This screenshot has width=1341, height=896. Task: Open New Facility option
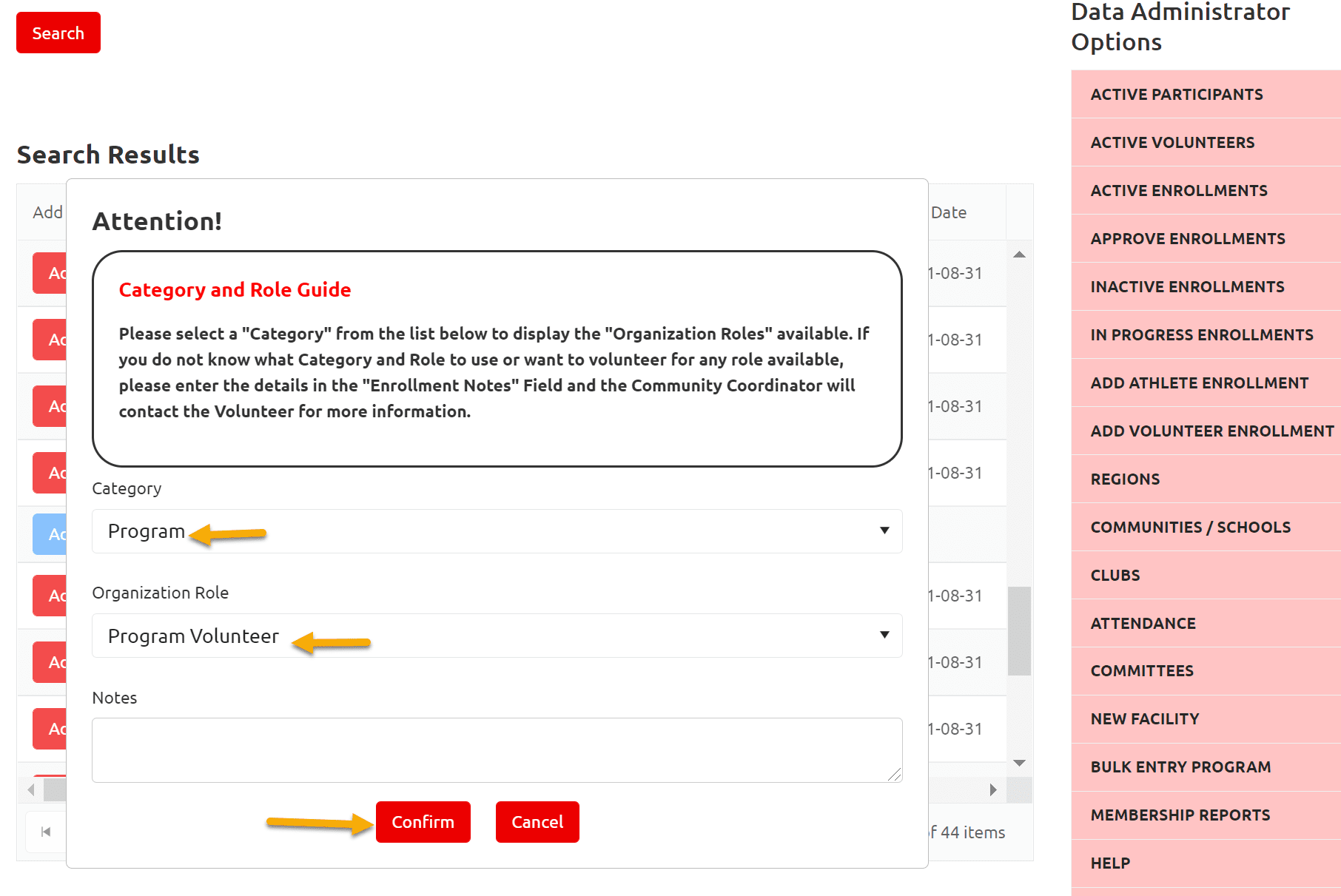pos(1206,718)
